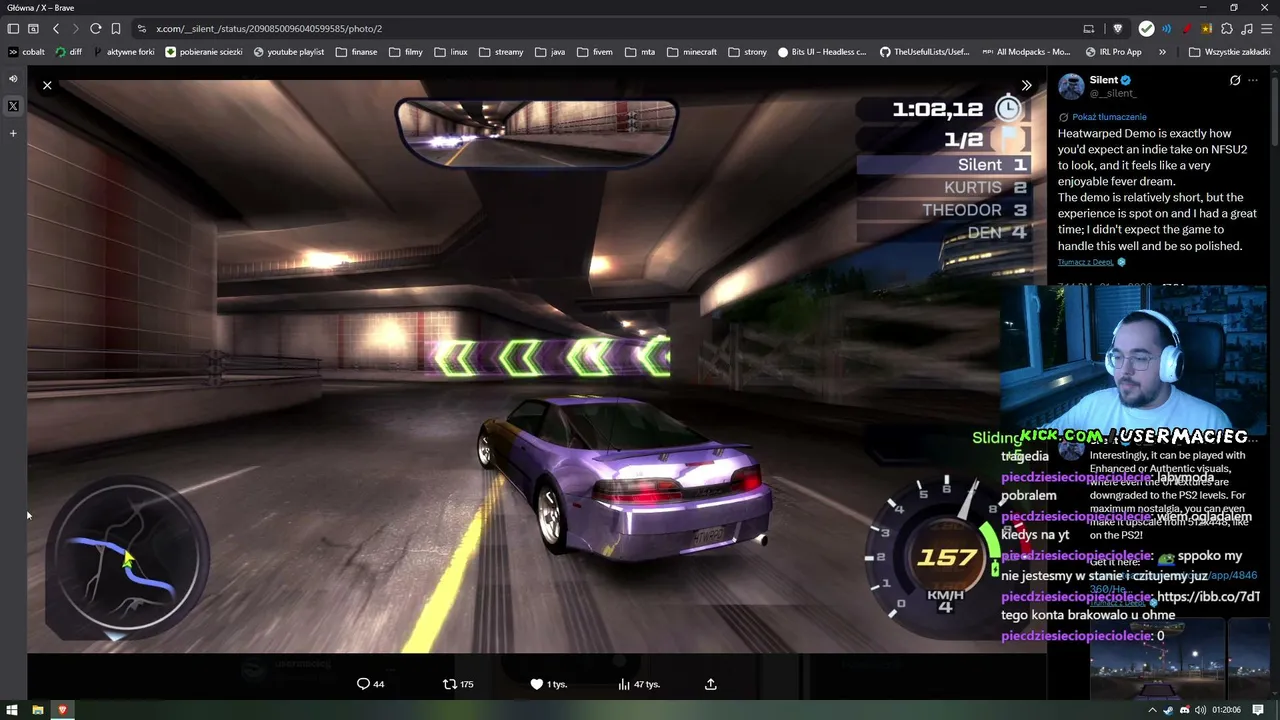1280x720 pixels.
Task: Click the yellow star extension icon
Action: tap(1207, 29)
